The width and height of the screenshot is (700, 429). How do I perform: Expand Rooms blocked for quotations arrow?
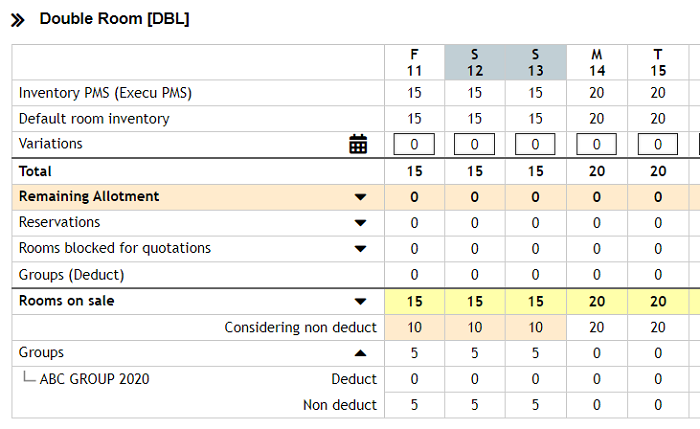click(360, 249)
